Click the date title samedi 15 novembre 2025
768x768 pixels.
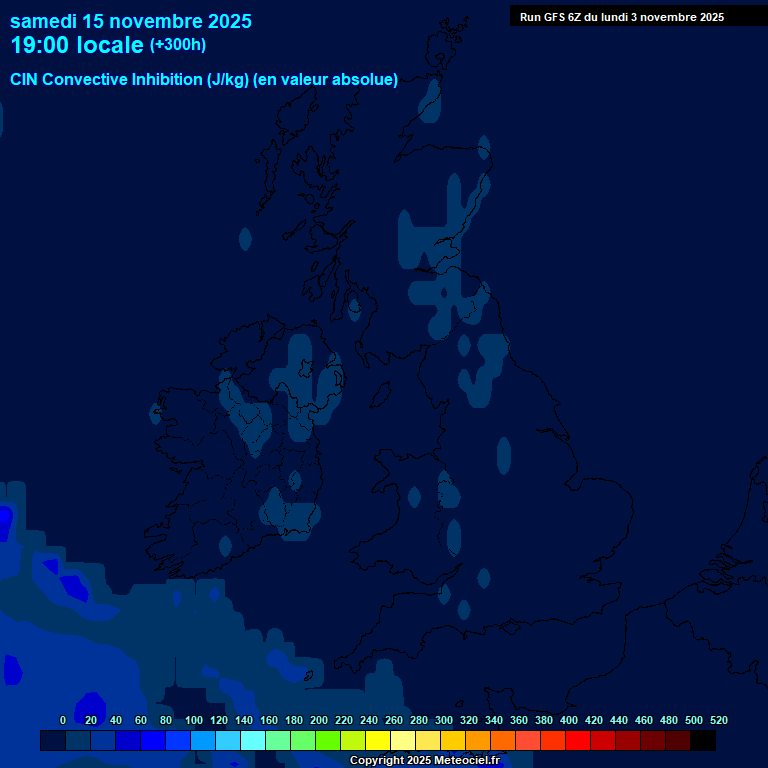point(131,21)
